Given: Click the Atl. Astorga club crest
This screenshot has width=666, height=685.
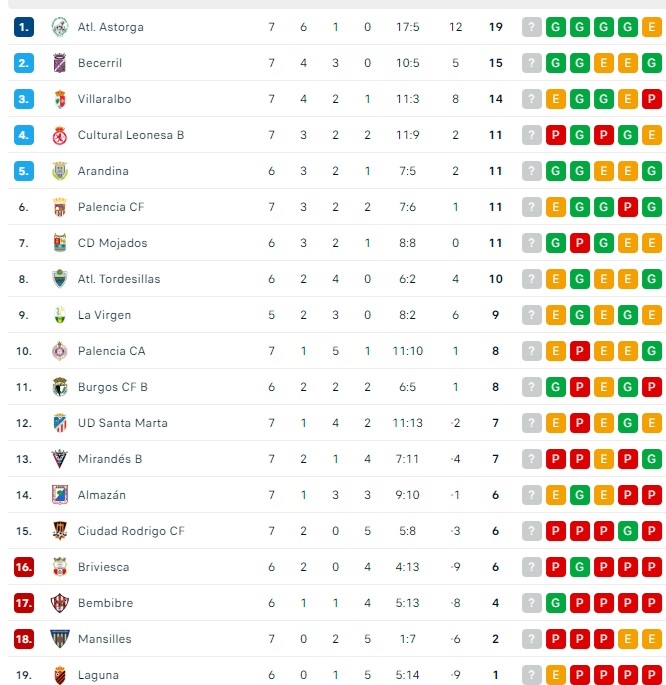Looking at the screenshot, I should tap(59, 27).
